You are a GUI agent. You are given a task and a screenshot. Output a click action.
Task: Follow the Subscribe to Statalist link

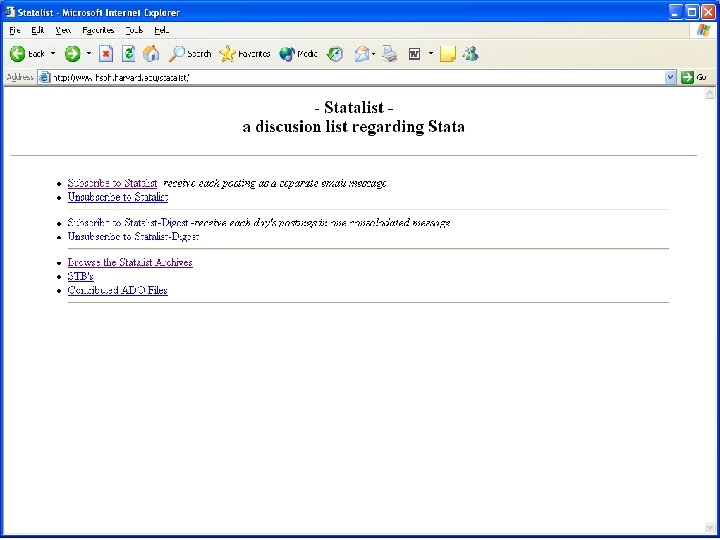112,183
